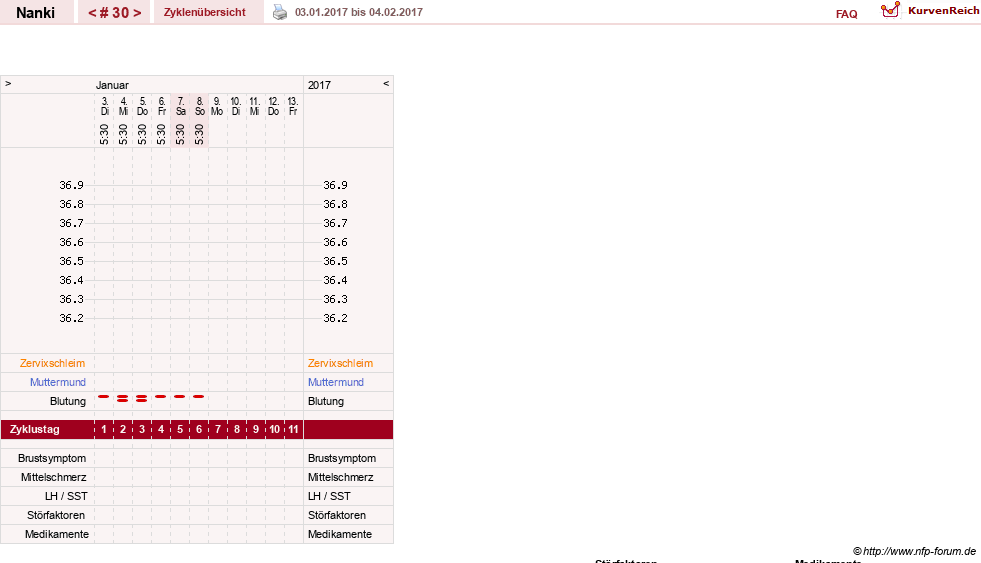The image size is (981, 563).
Task: Select date column 10. Di
Action: pos(236,106)
